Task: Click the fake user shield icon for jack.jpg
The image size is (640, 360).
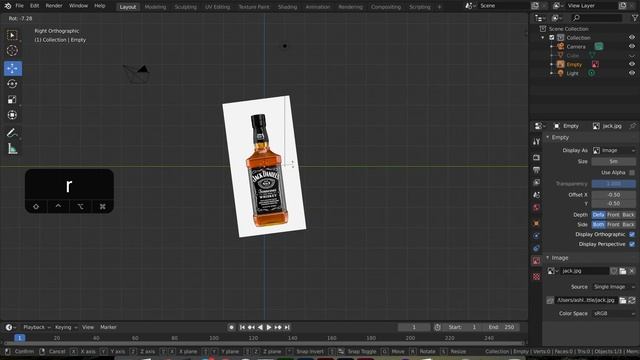Action: tap(613, 271)
